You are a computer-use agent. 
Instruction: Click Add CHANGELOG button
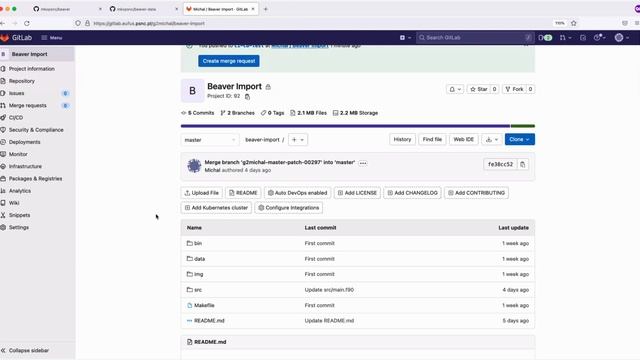pyautogui.click(x=412, y=193)
